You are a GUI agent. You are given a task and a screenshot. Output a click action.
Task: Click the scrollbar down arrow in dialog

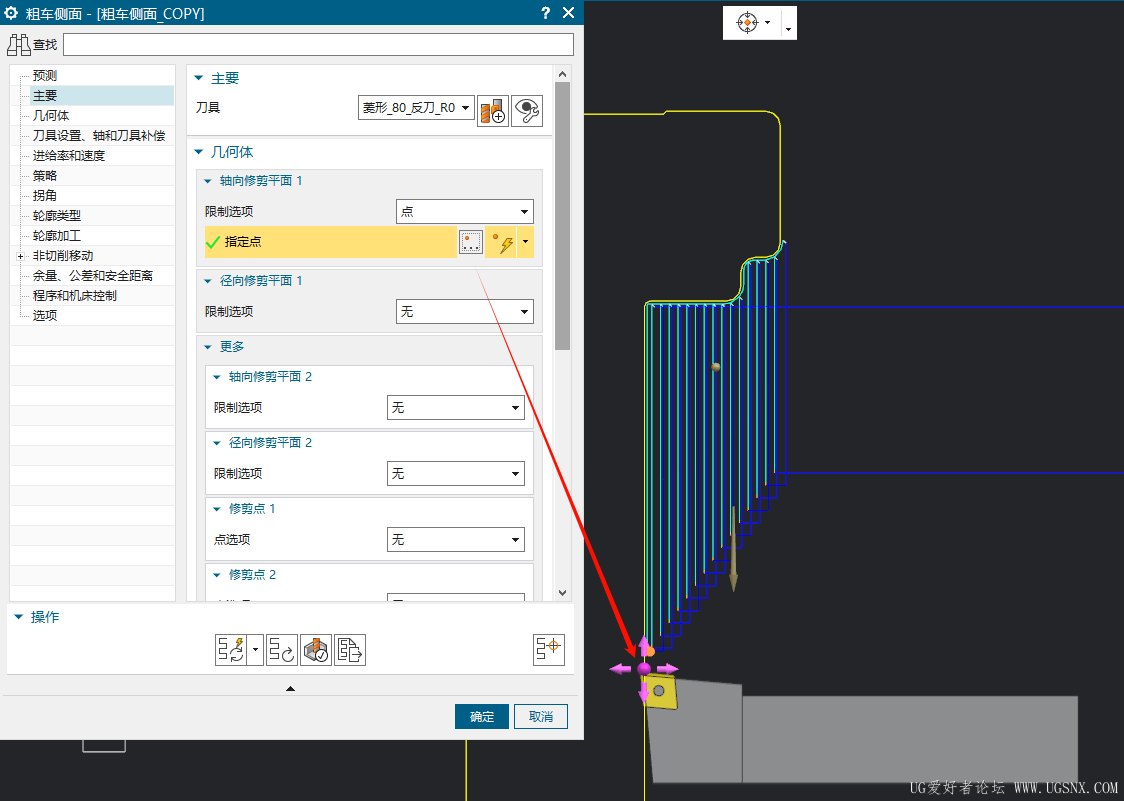(563, 593)
